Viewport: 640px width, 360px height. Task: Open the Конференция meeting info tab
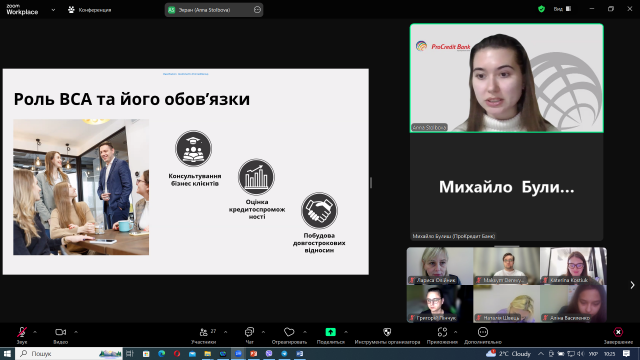(x=89, y=10)
